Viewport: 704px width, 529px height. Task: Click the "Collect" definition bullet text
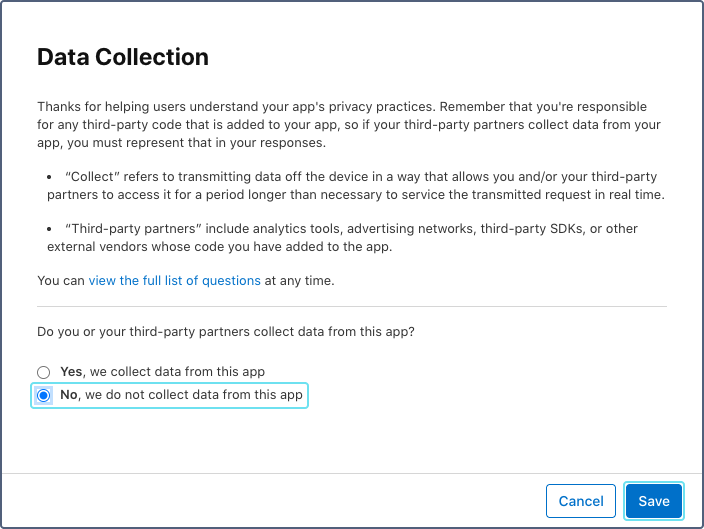(356, 185)
